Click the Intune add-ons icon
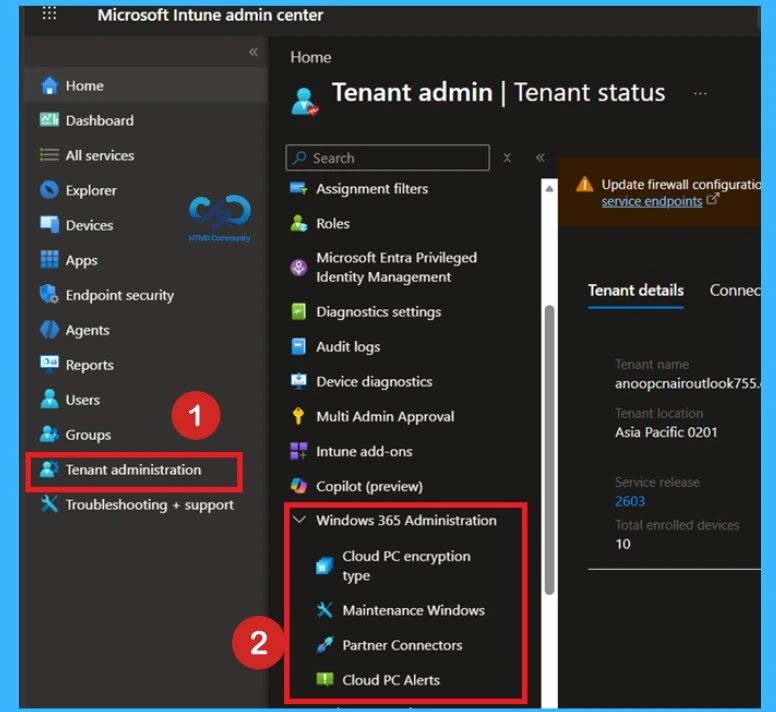The image size is (776, 712). 299,451
